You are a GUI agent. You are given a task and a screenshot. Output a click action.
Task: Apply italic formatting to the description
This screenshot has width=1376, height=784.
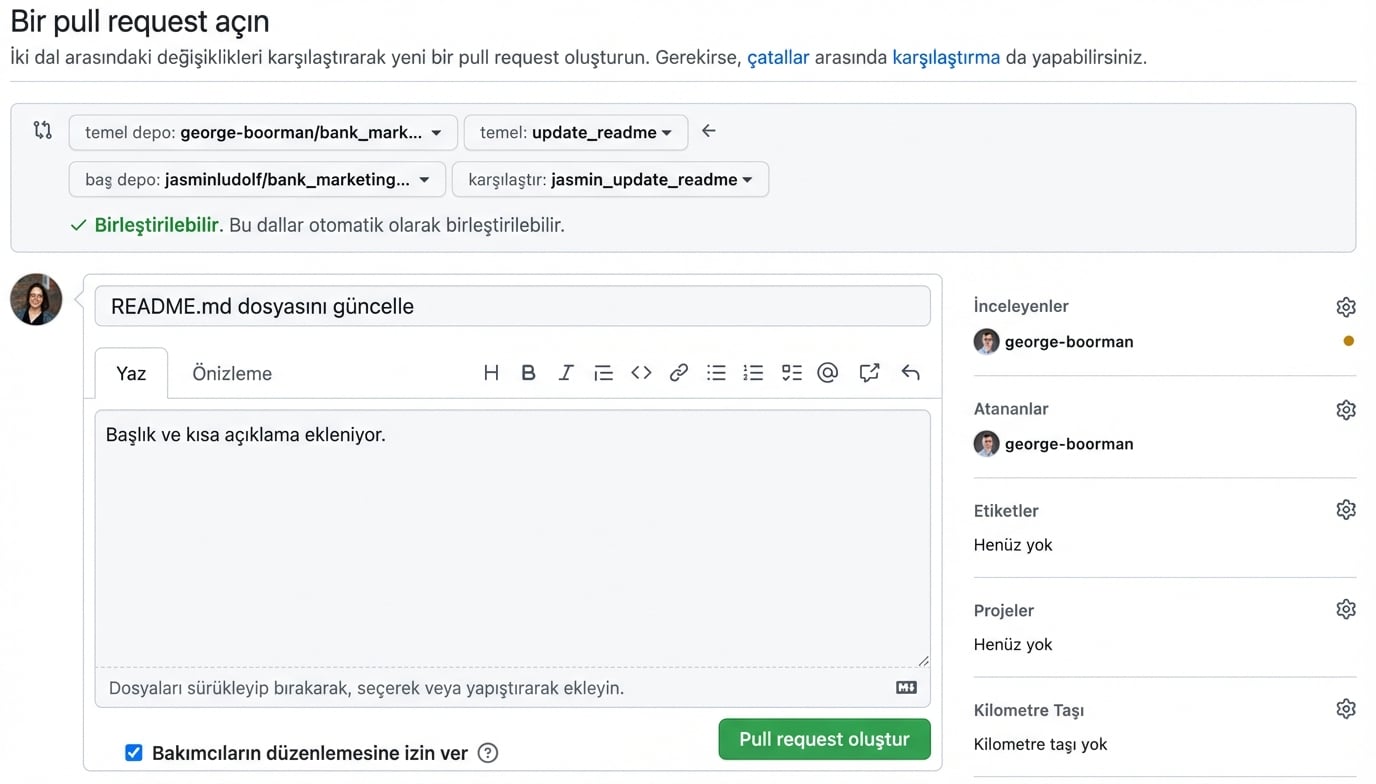(566, 372)
